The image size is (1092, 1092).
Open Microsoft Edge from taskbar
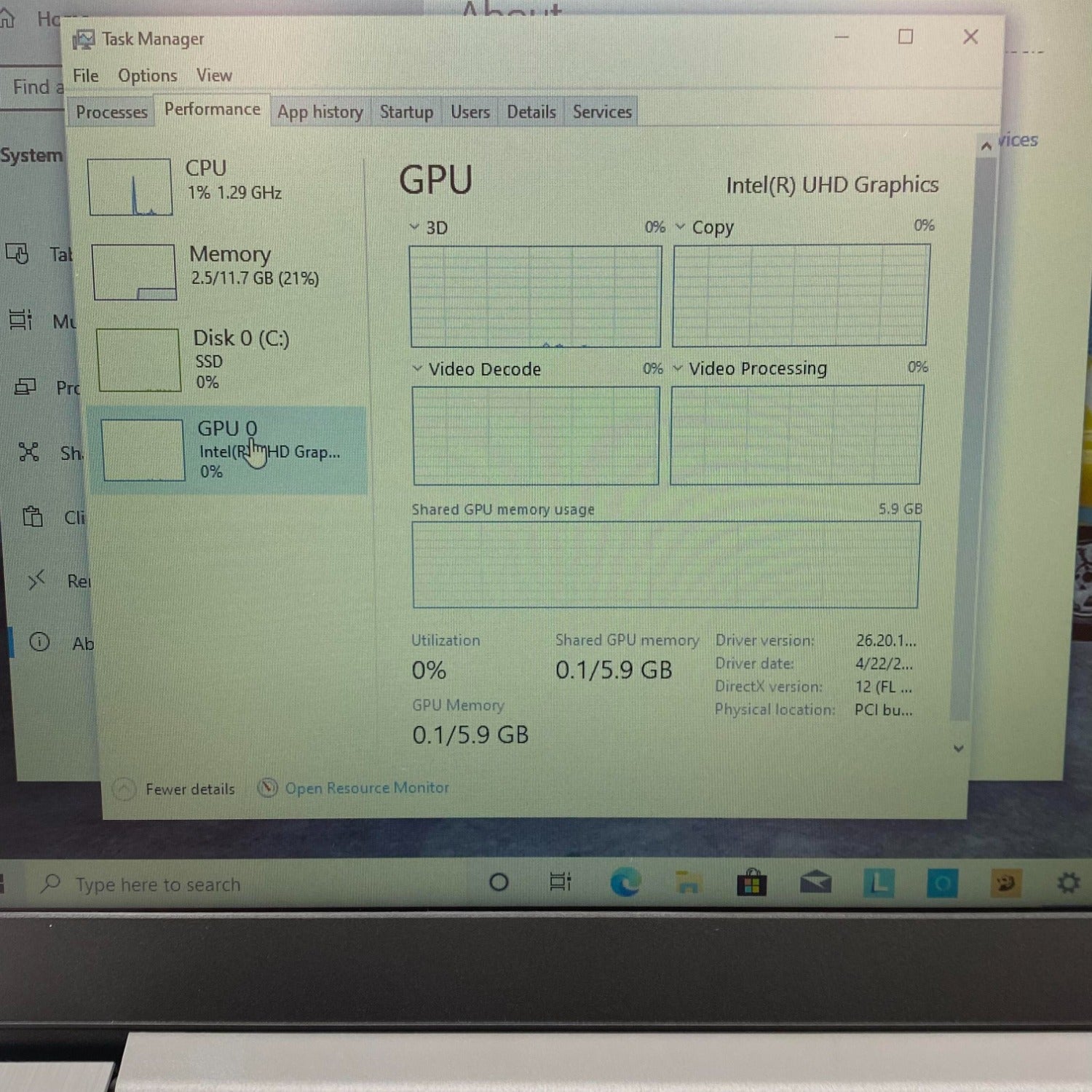625,883
